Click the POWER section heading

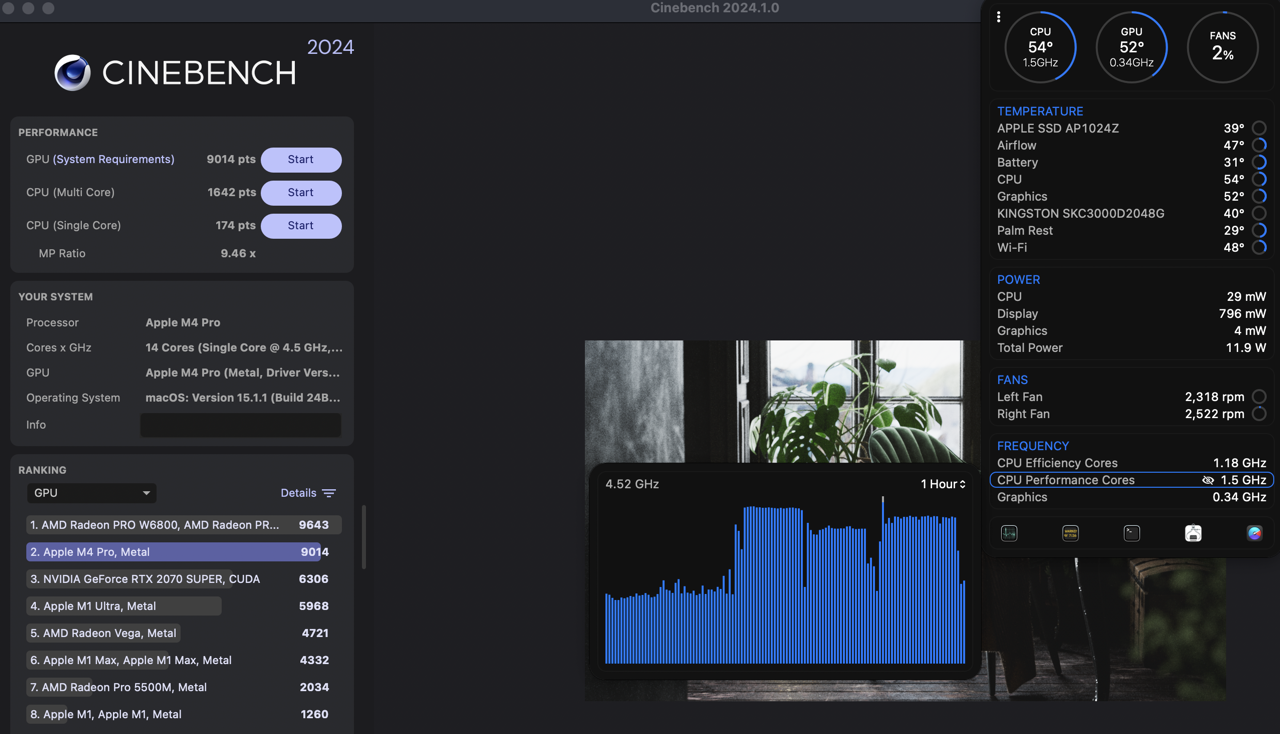point(1019,280)
